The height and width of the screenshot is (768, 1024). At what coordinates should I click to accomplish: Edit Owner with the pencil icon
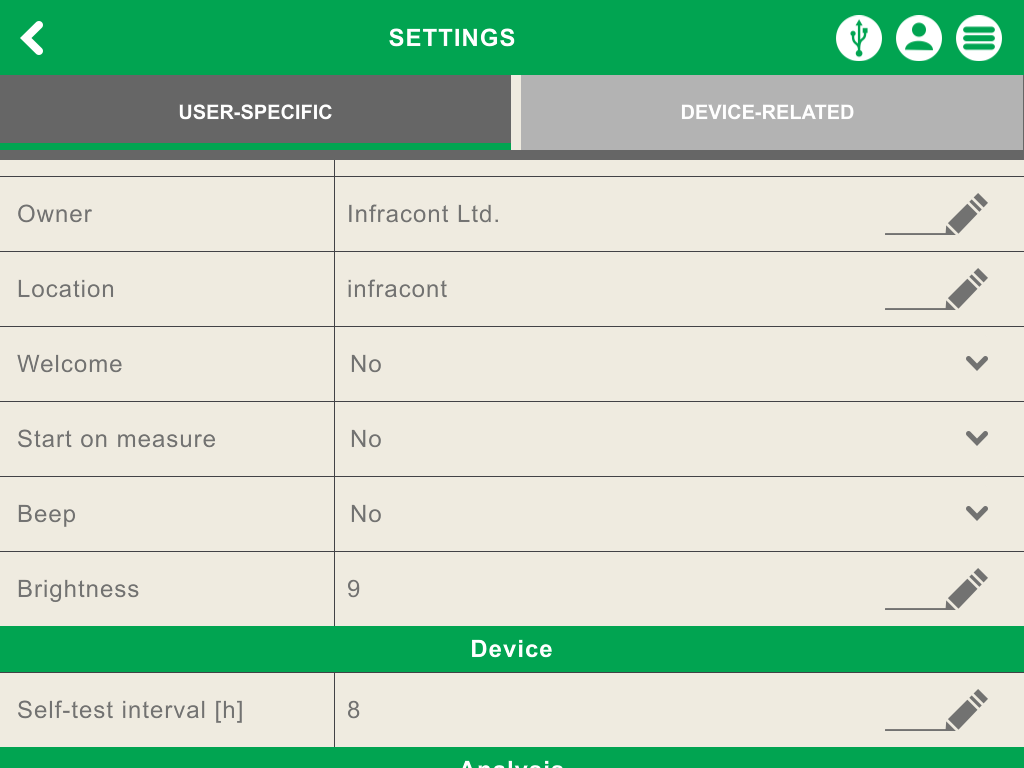tap(965, 214)
